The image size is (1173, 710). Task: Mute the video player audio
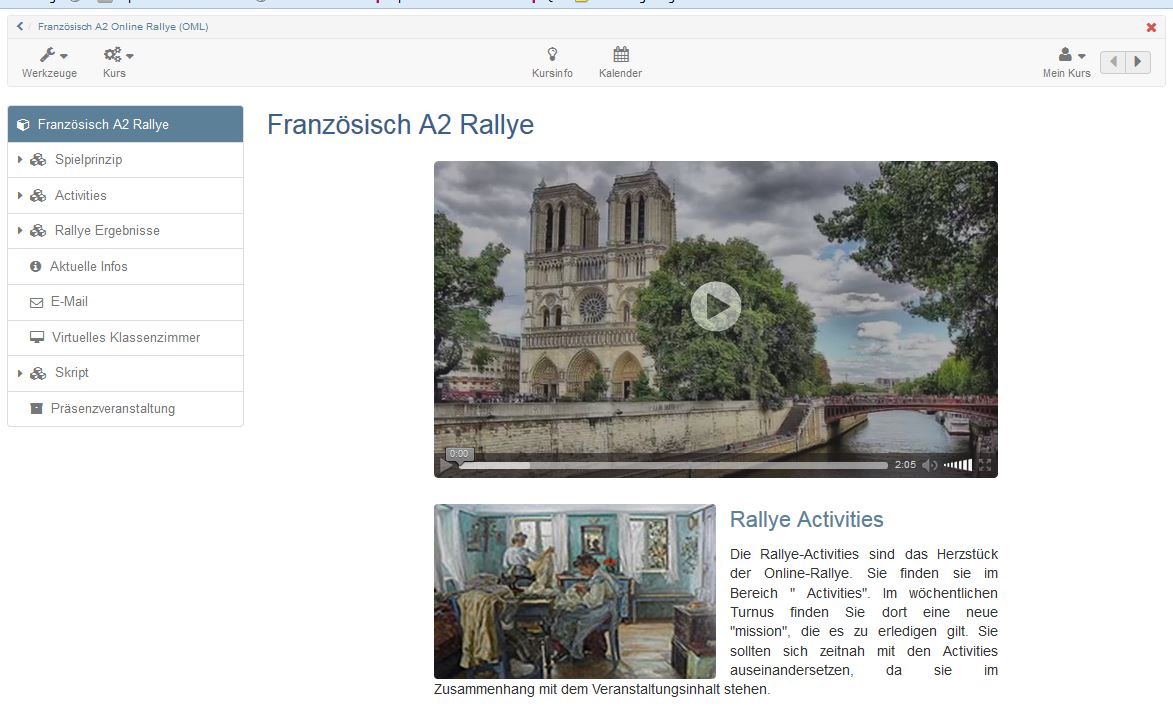click(x=927, y=464)
